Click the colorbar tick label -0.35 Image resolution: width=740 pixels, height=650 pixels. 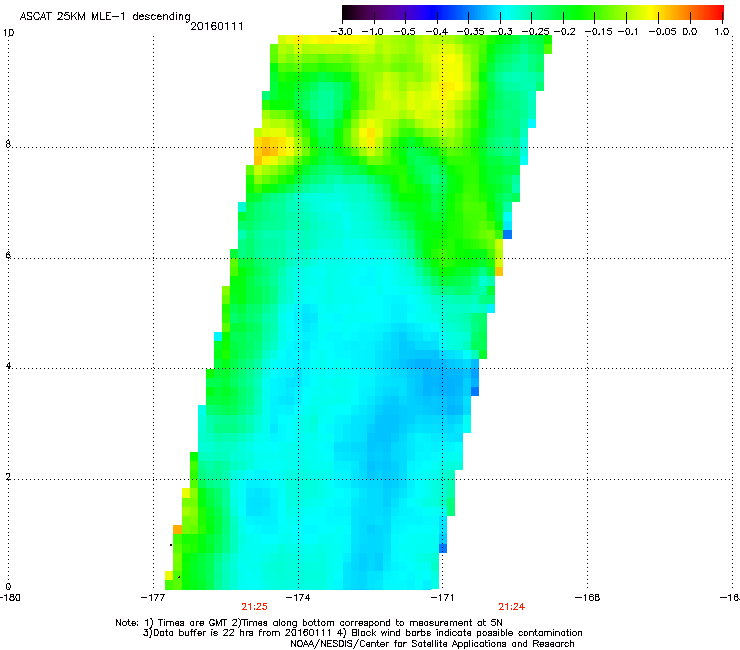[x=471, y=32]
